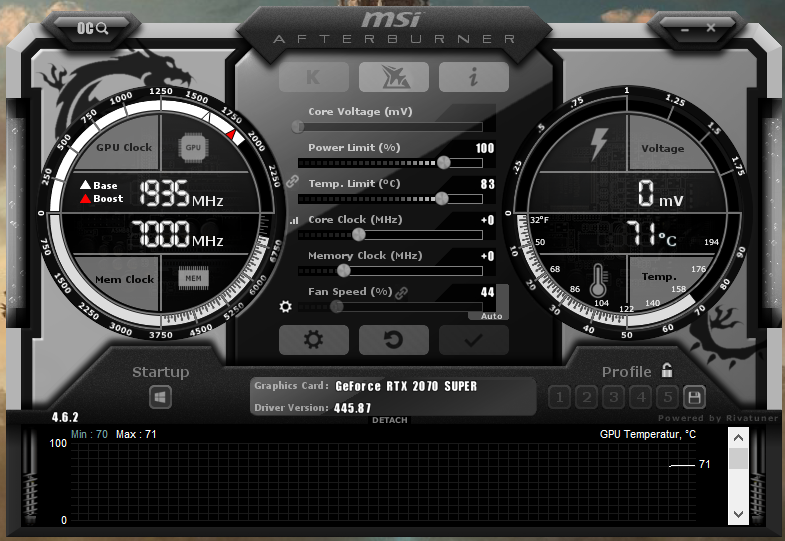Viewport: 785px width, 541px height.
Task: Click the Temp. Limit slider handle
Action: tap(442, 199)
